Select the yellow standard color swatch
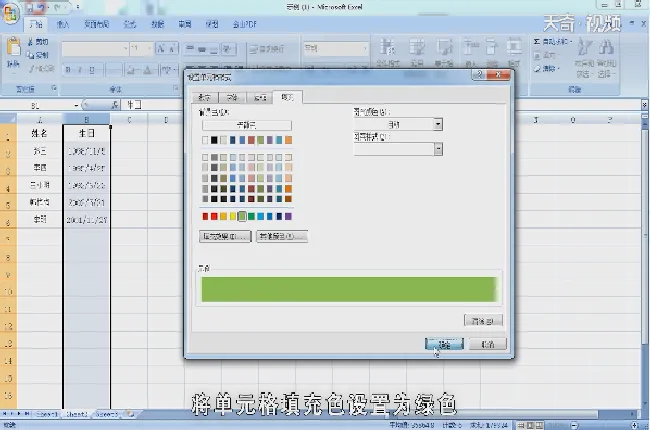 [233, 216]
